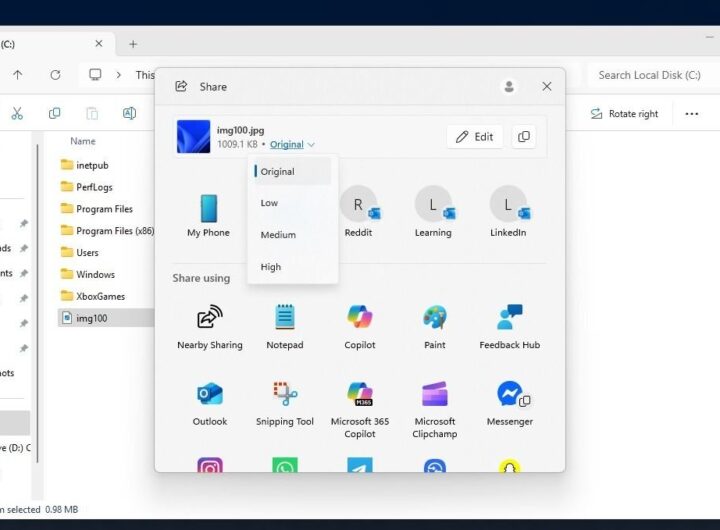Click Rotate right in Explorer toolbar
720x530 pixels.
624,114
